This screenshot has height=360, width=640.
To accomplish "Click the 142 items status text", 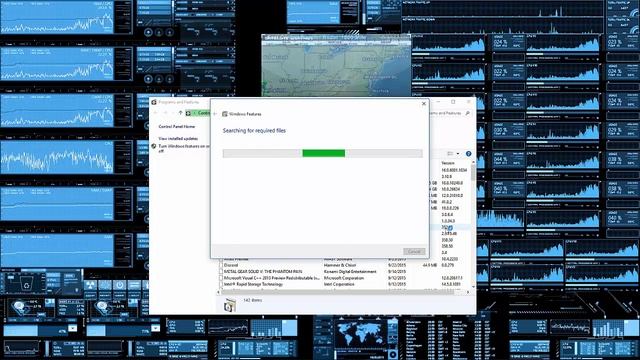I will pyautogui.click(x=253, y=300).
